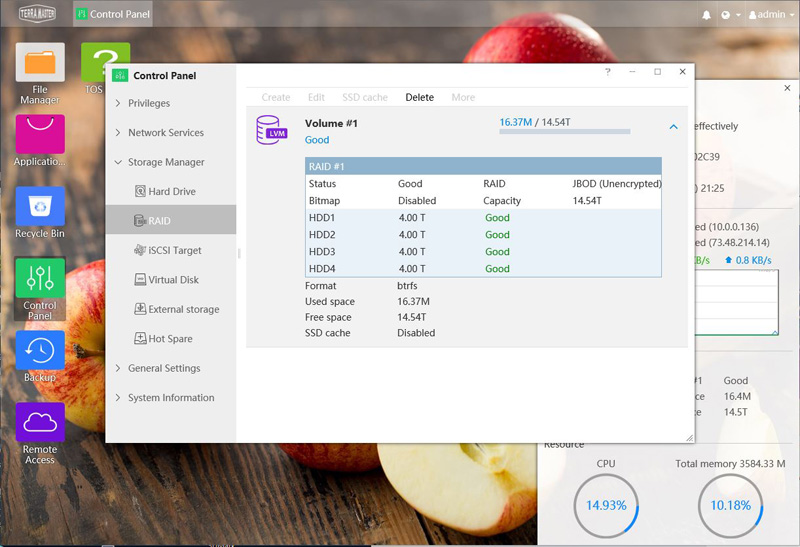Open the admin user dropdown
Viewport: 800px width, 547px height.
766,15
